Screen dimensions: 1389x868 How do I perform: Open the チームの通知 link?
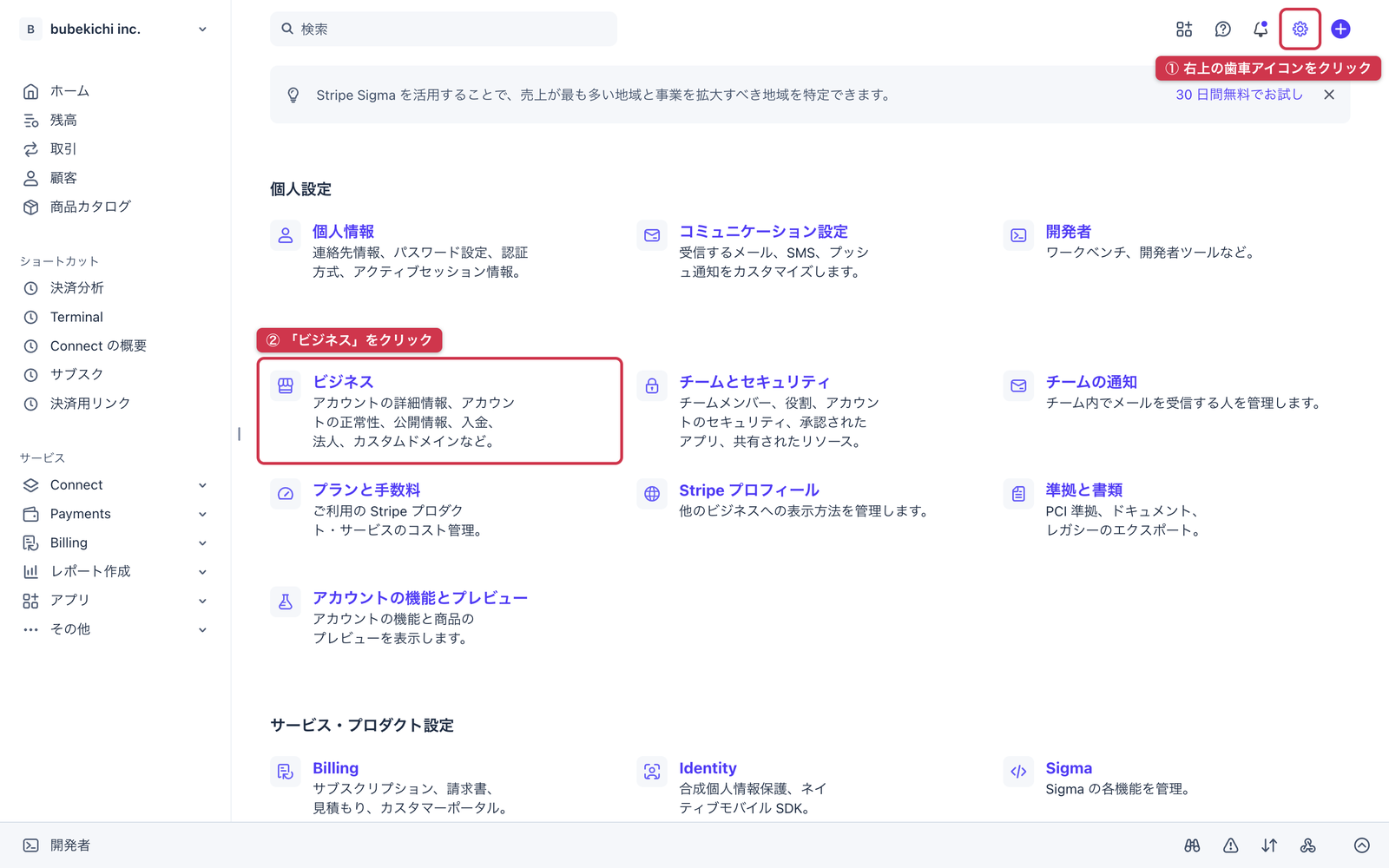(1091, 382)
